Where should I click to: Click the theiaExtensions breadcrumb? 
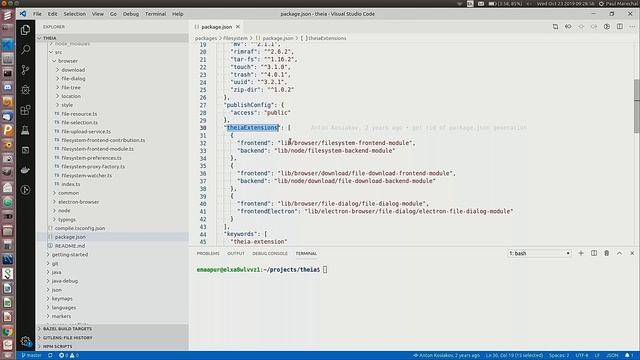[x=327, y=38]
